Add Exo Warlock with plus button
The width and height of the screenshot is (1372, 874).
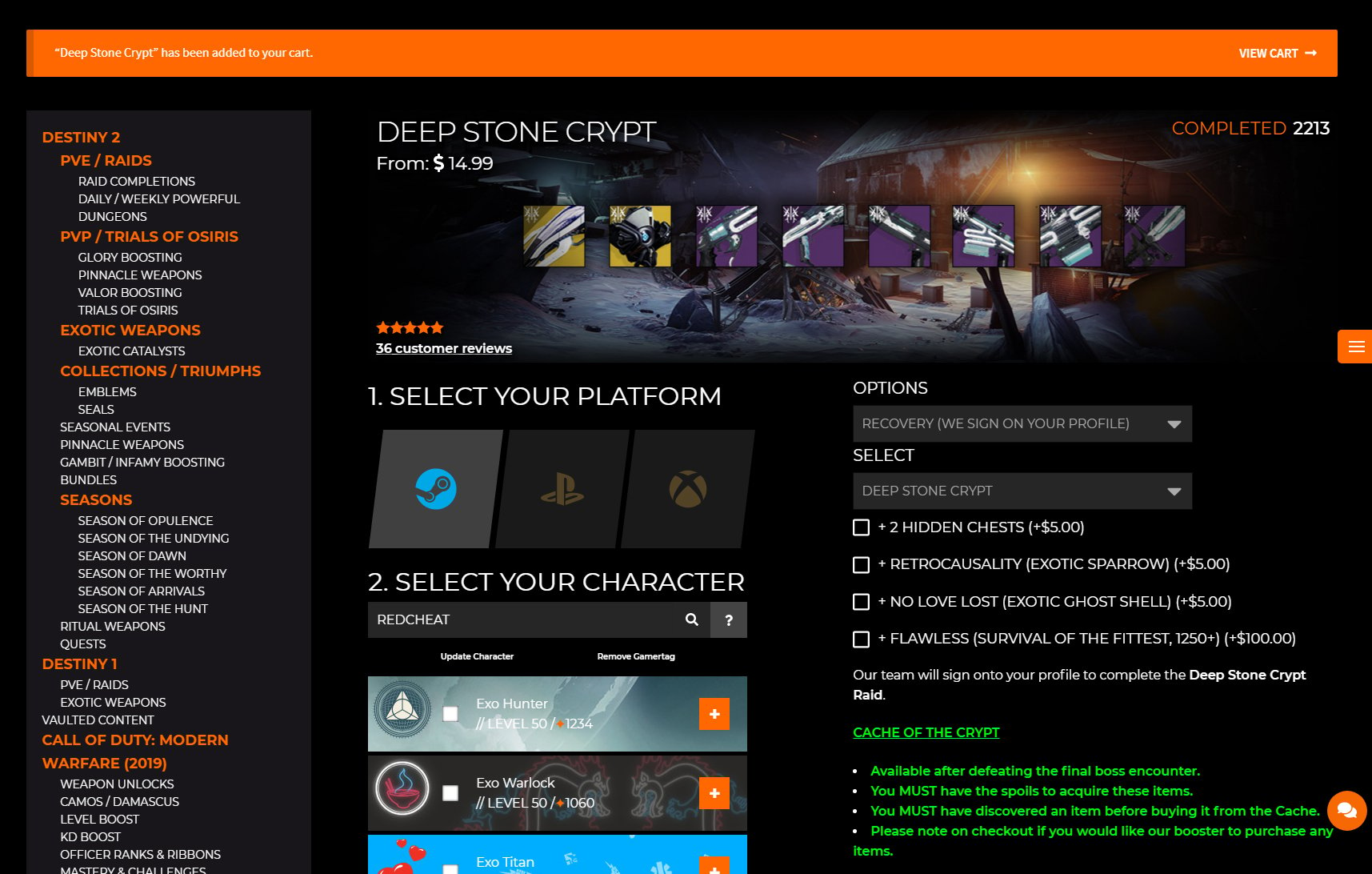[714, 793]
